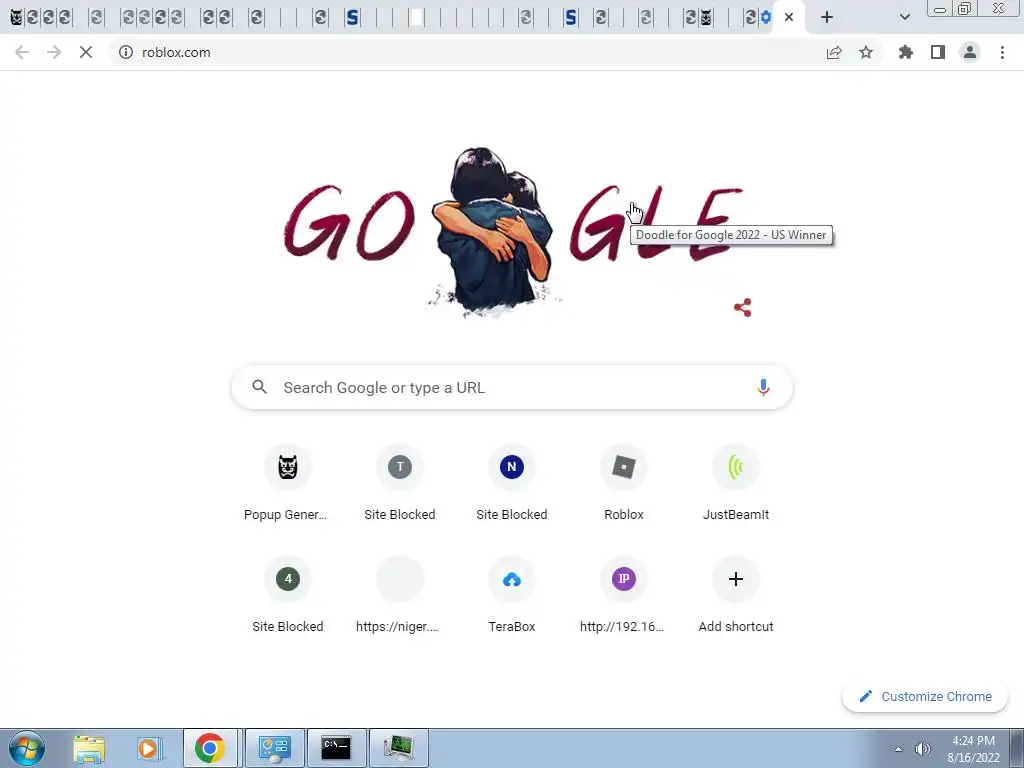Show hidden system tray icons
Image resolution: width=1024 pixels, height=768 pixels.
(899, 749)
